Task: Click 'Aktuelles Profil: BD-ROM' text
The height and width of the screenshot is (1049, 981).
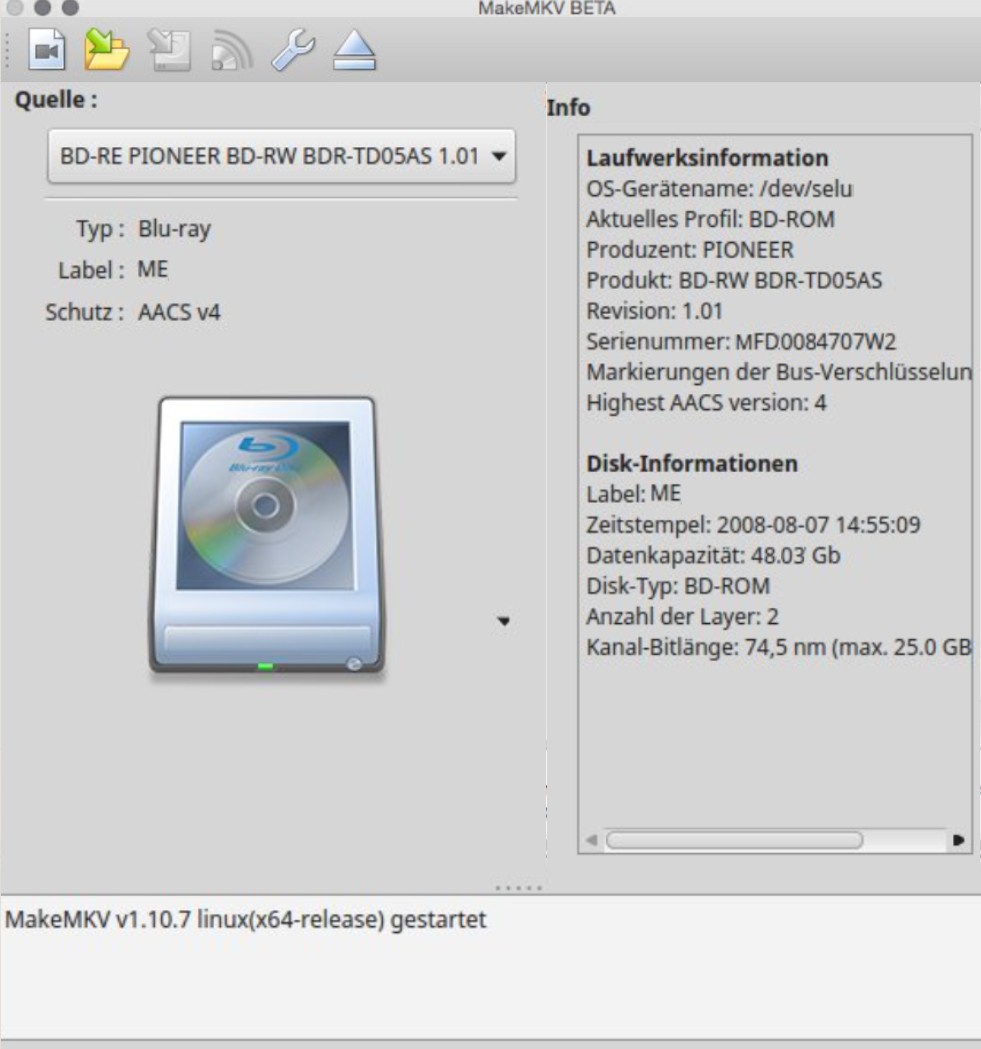Action: [x=711, y=219]
